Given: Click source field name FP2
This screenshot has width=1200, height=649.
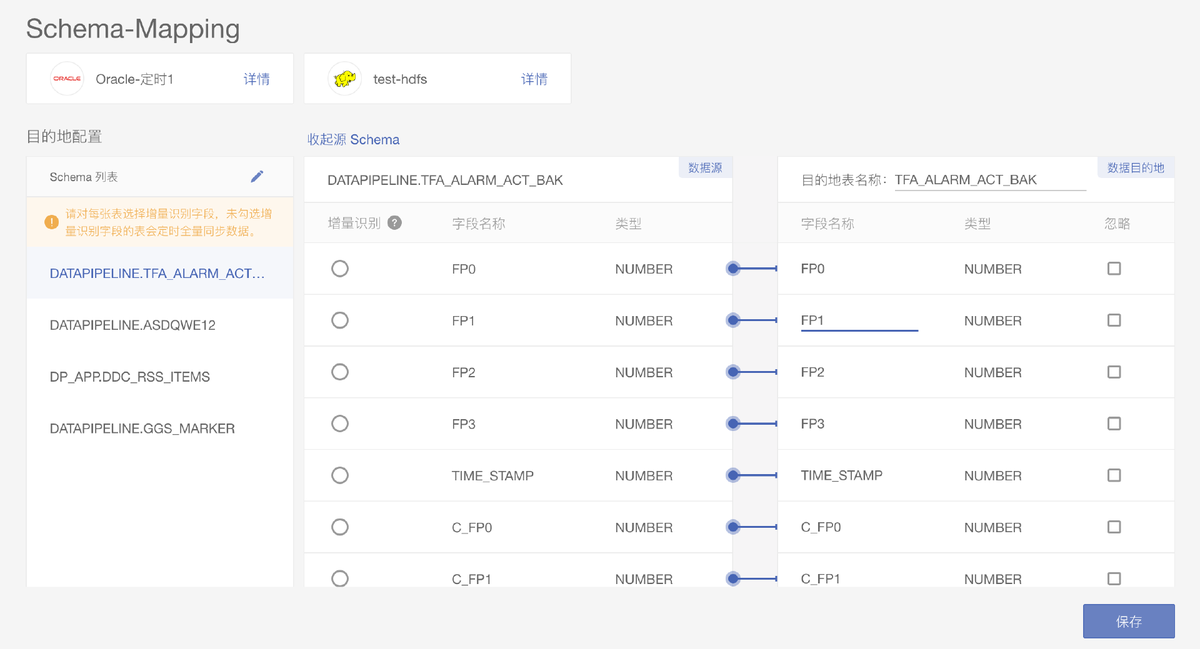Looking at the screenshot, I should pos(464,372).
